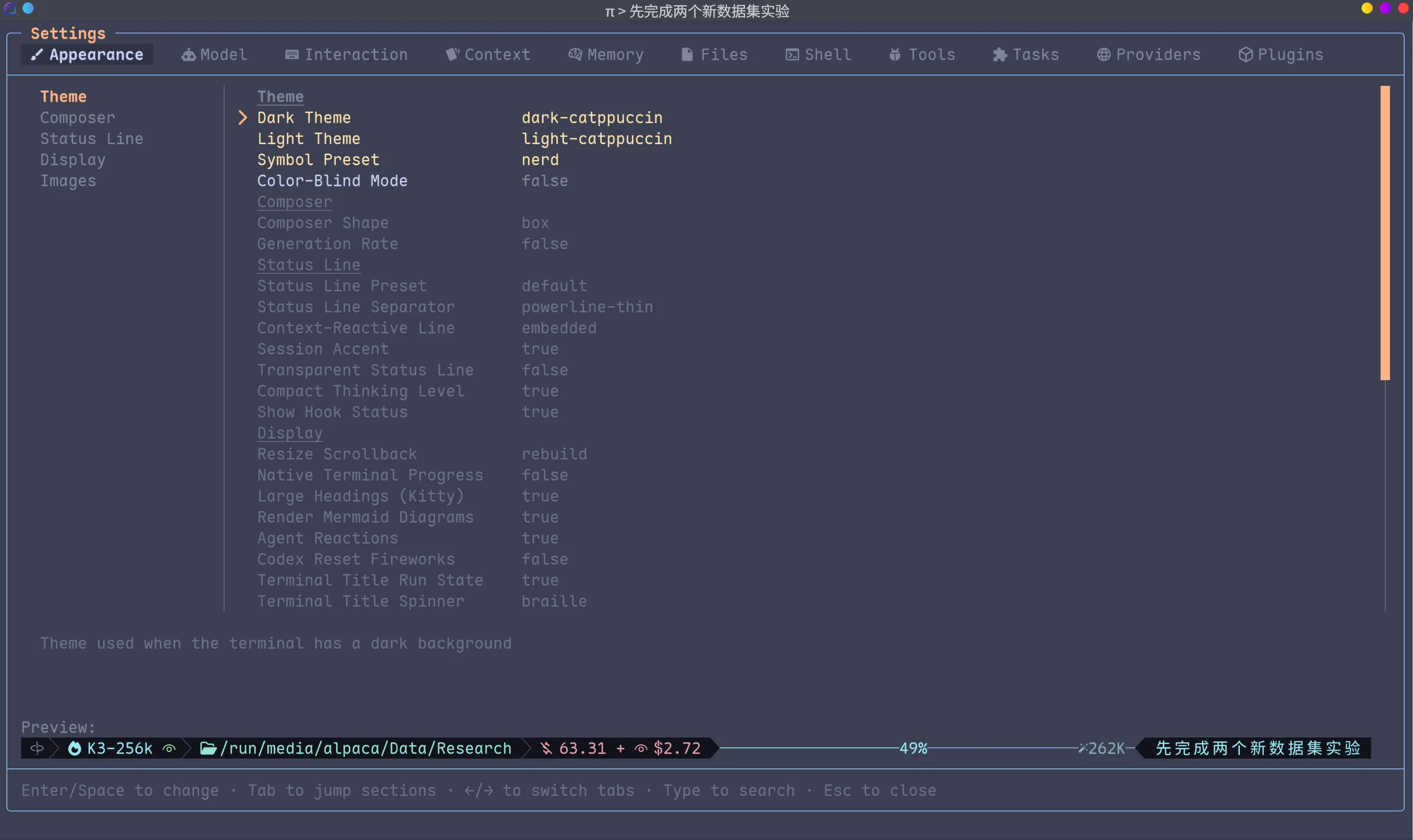Viewport: 1413px width, 840px height.
Task: Change Composer Shape value box
Action: tap(535, 223)
